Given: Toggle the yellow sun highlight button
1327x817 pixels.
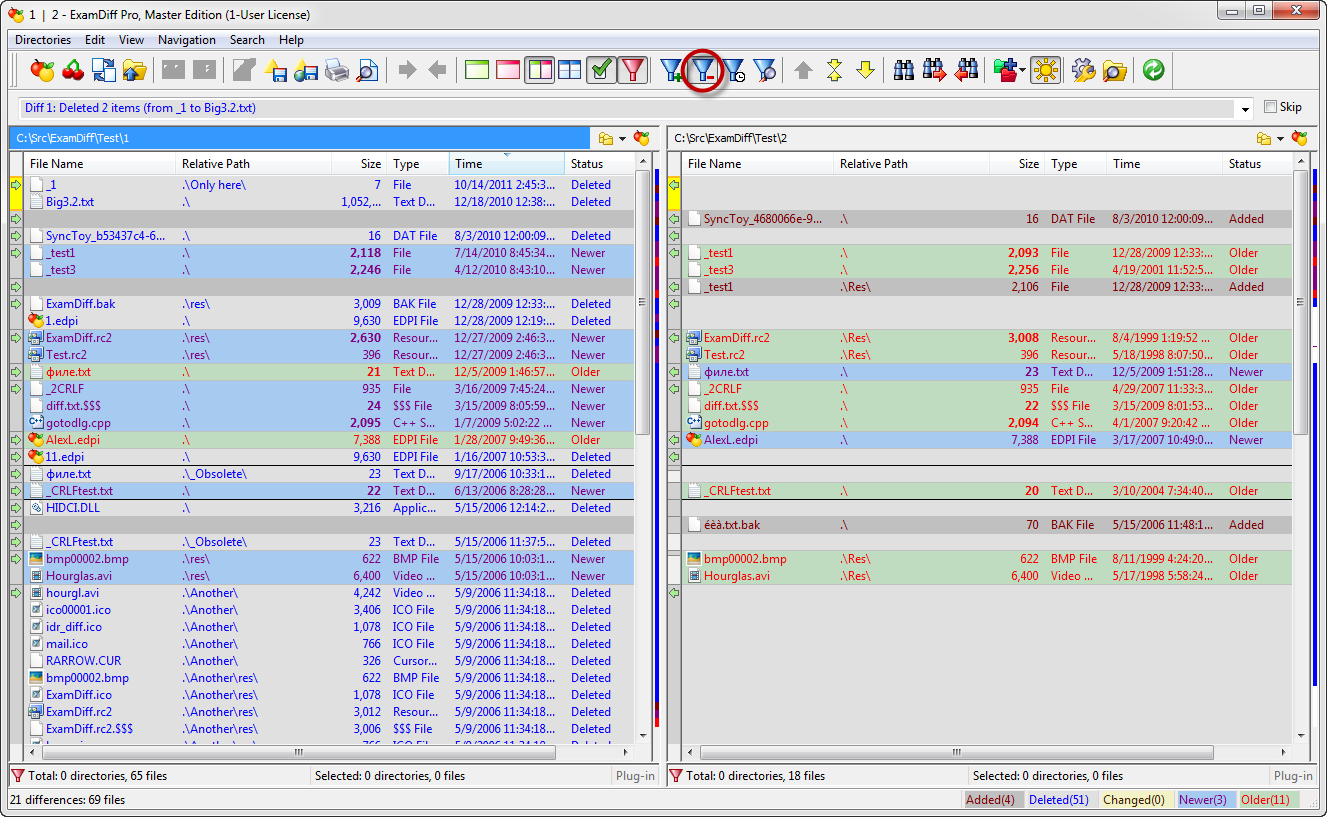Looking at the screenshot, I should coord(1046,70).
